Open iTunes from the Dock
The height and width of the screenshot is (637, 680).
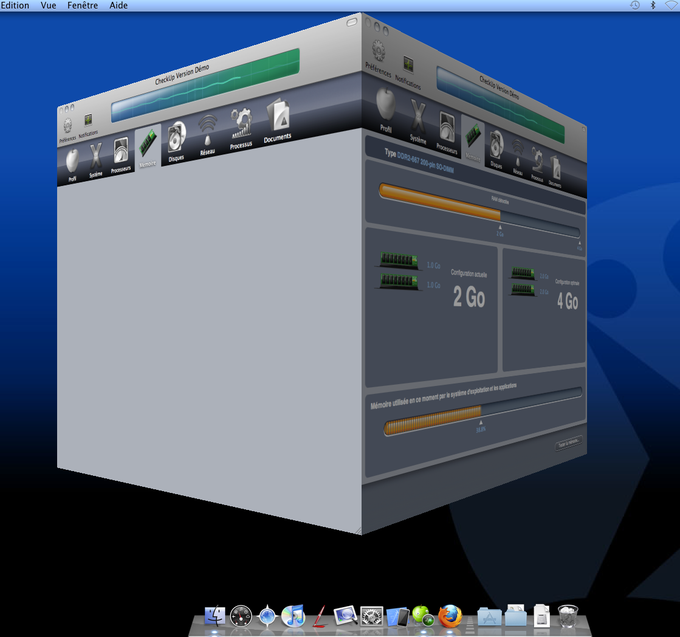tap(293, 616)
